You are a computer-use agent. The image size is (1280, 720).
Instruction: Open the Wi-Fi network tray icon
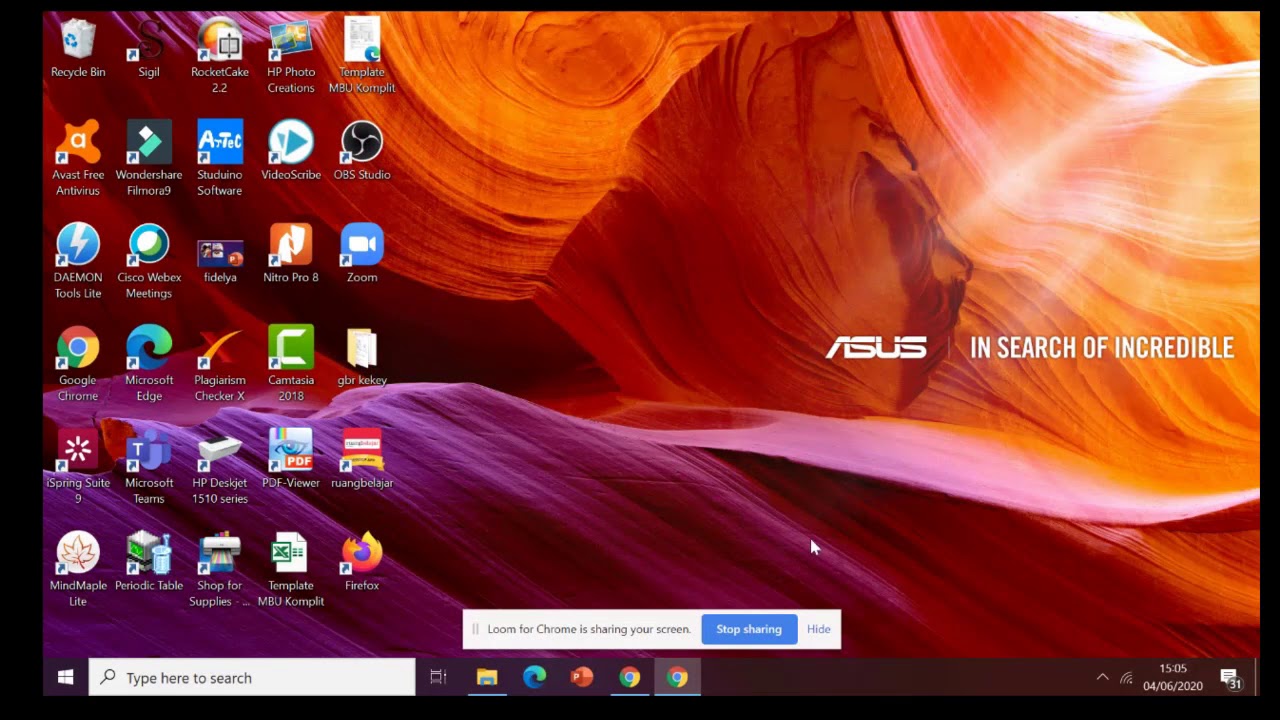1127,678
